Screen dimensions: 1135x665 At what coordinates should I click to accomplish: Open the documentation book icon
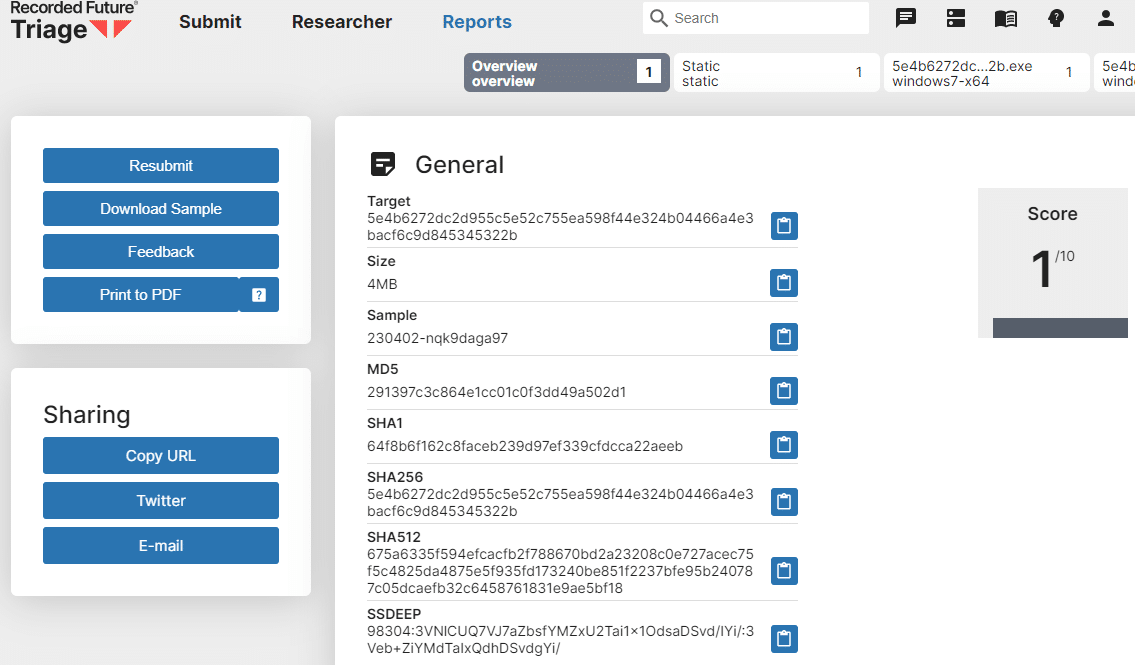(1005, 18)
